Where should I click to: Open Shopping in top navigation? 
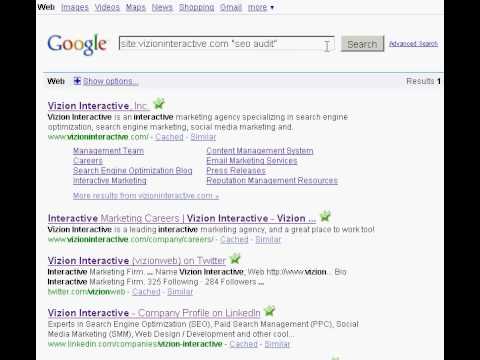tap(196, 7)
